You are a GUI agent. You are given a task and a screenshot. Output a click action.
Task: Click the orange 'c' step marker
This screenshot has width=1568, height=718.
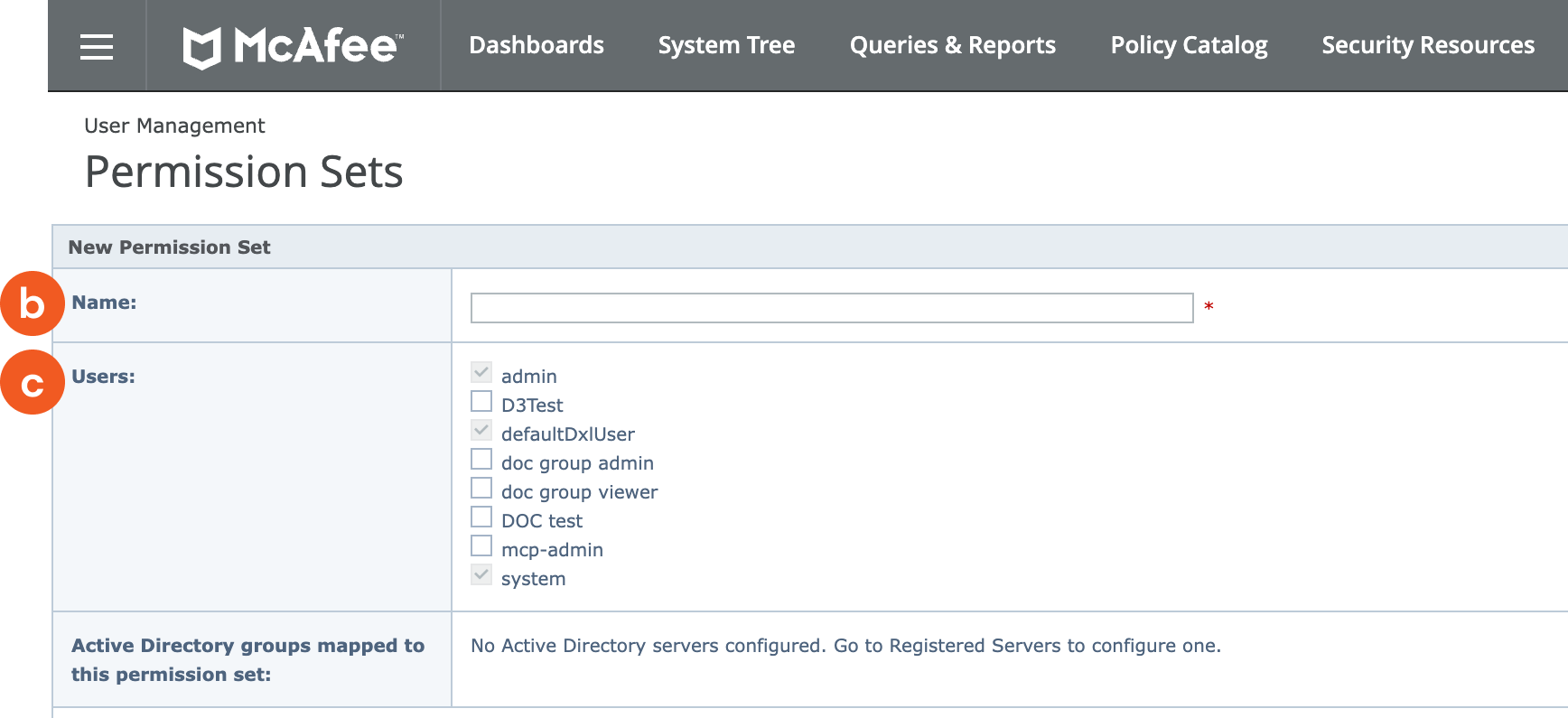point(32,383)
